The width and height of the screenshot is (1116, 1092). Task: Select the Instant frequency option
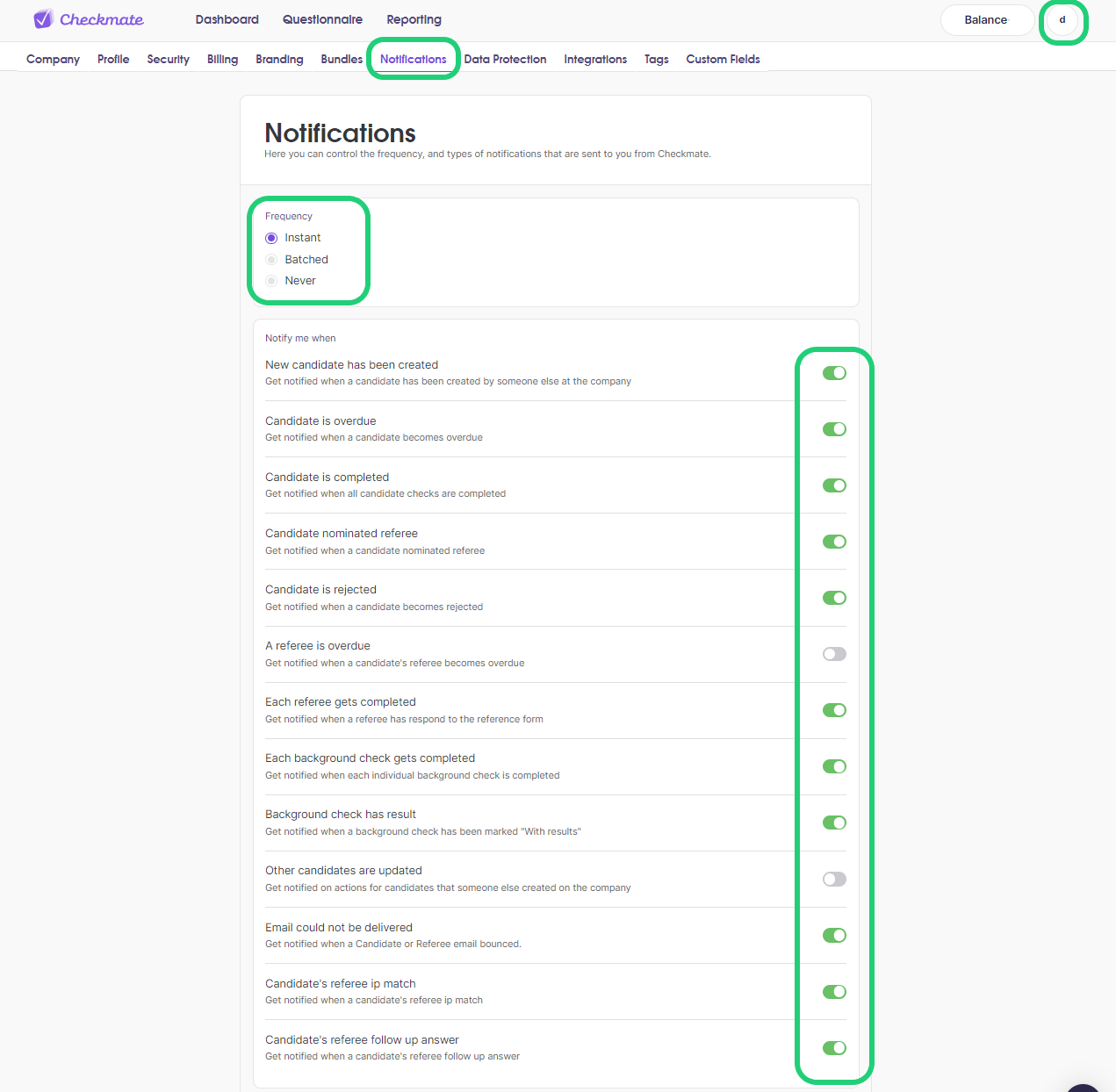271,238
